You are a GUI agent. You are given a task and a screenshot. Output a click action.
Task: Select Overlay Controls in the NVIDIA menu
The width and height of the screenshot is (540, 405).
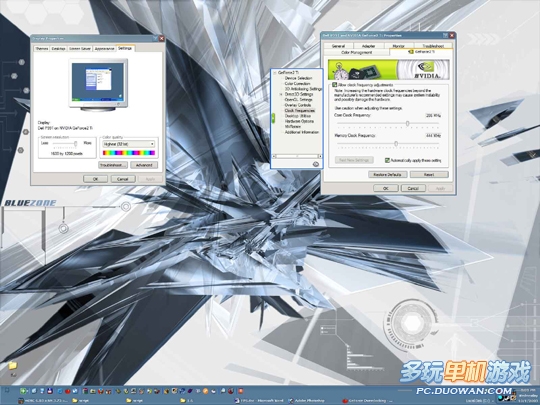298,105
